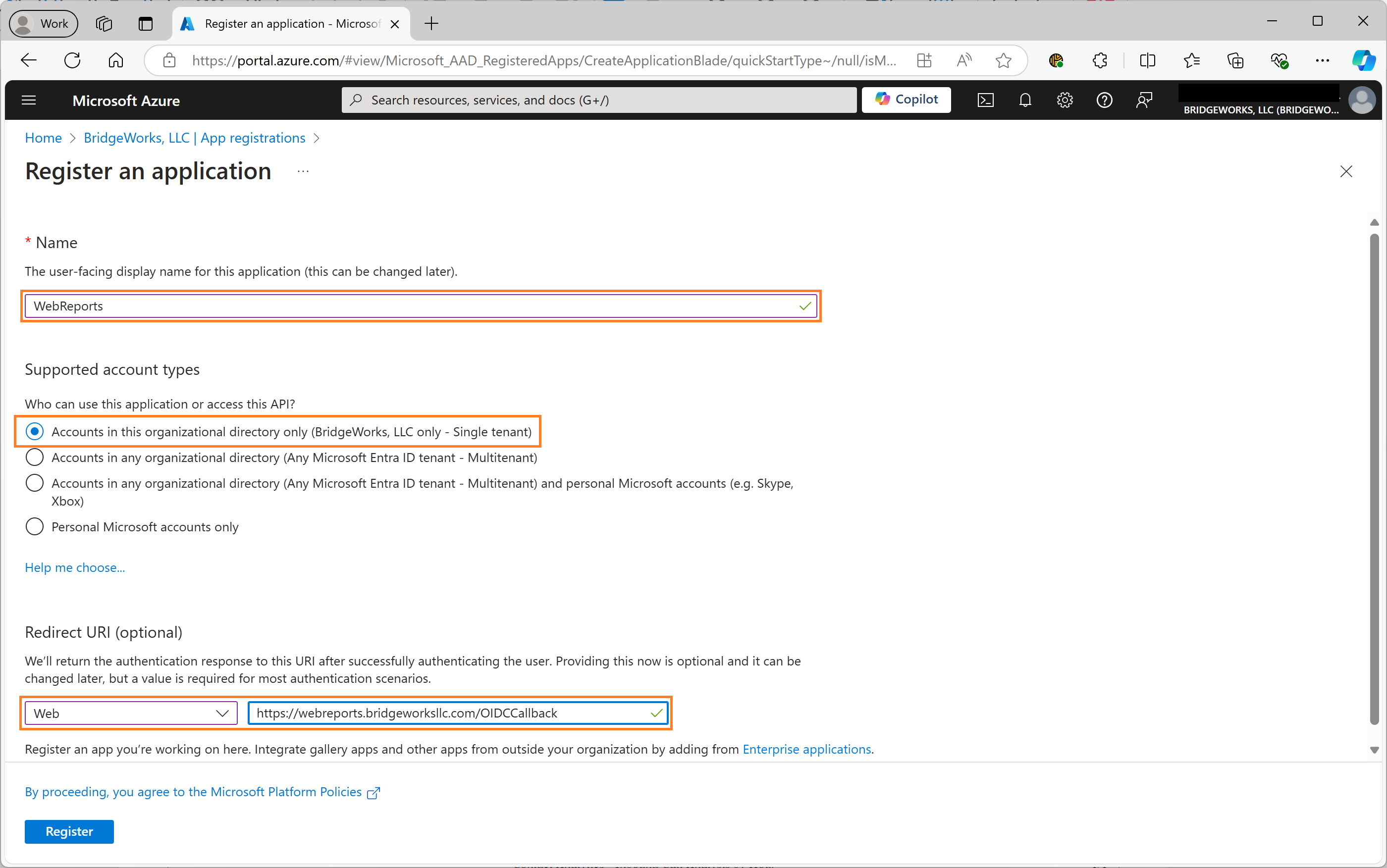Open the browser Copilot sidebar
The image size is (1387, 868).
[1362, 60]
